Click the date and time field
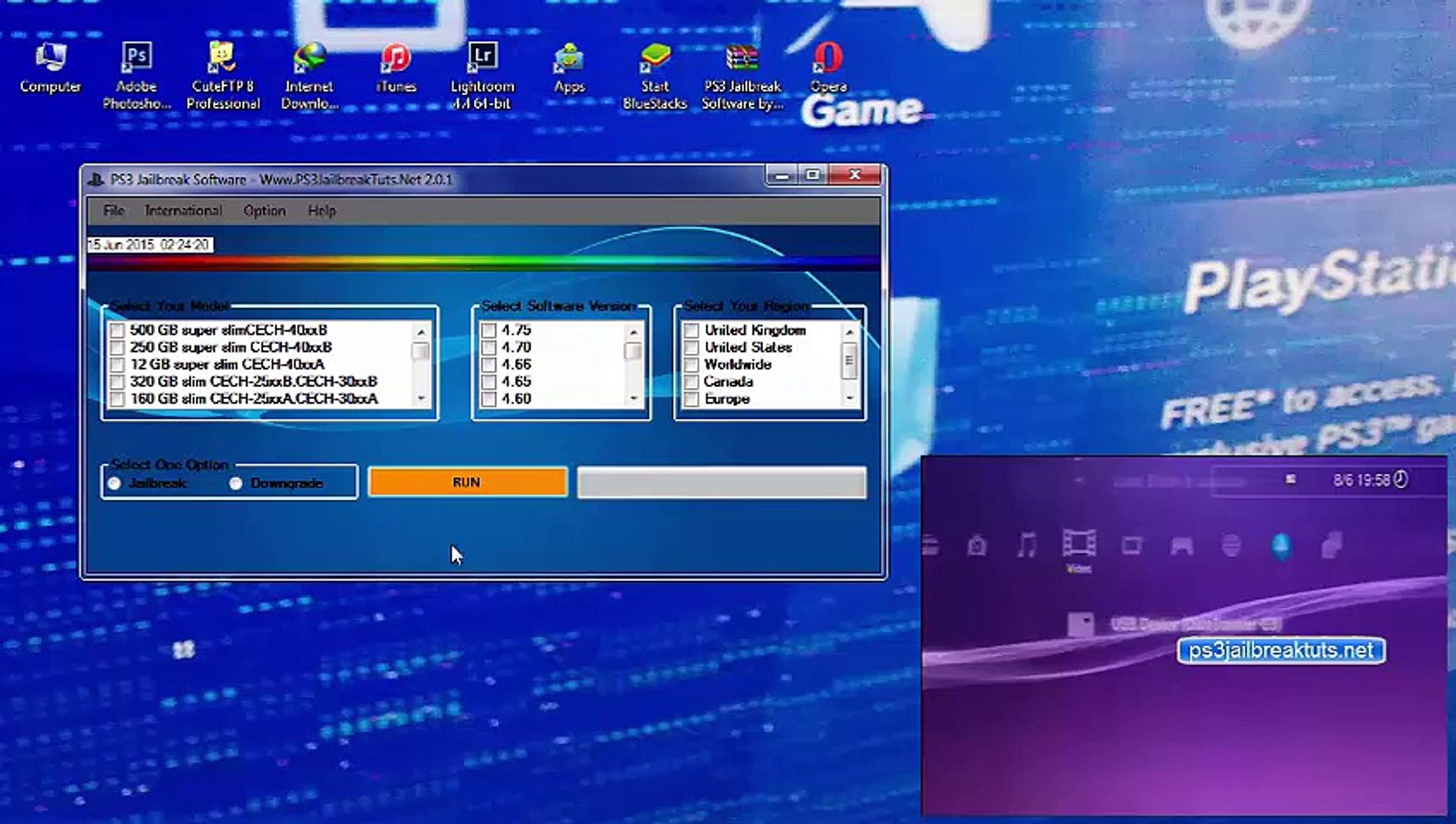Image resolution: width=1456 pixels, height=824 pixels. (150, 245)
